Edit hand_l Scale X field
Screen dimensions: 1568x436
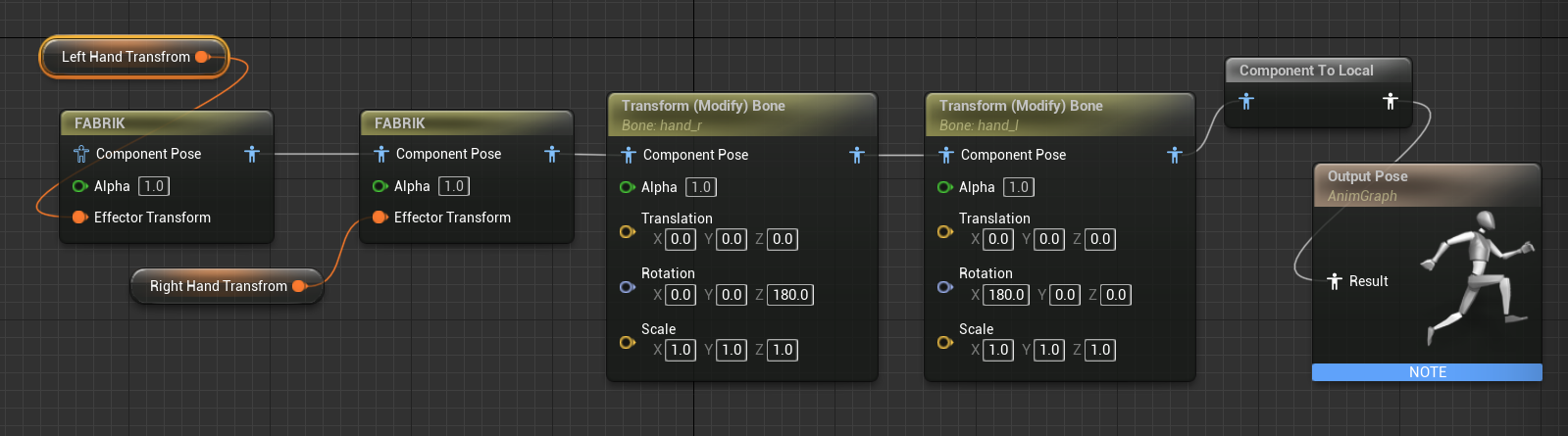[998, 350]
